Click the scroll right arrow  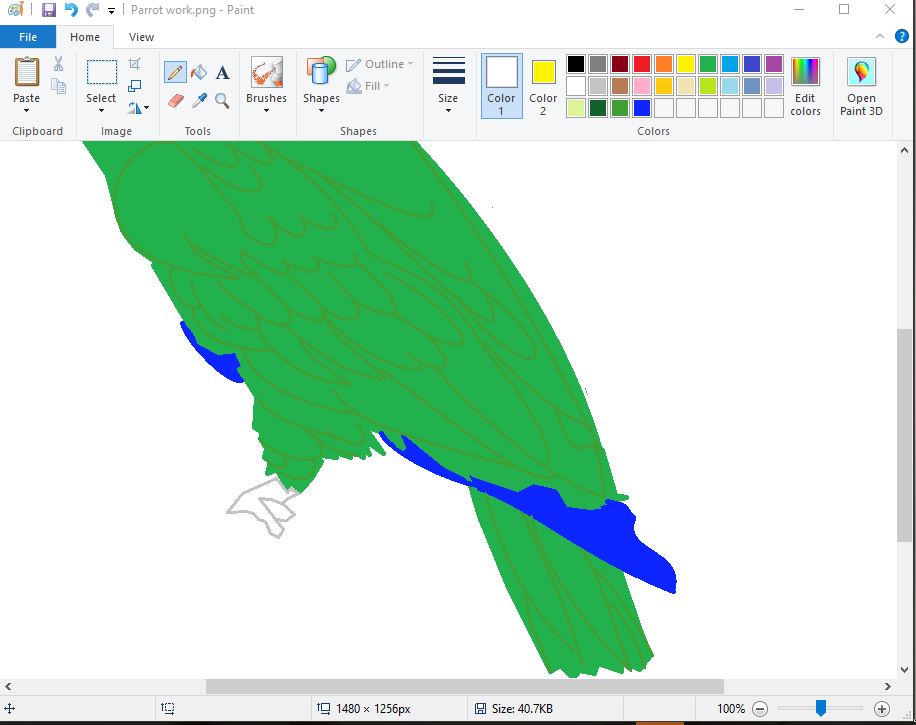[887, 686]
